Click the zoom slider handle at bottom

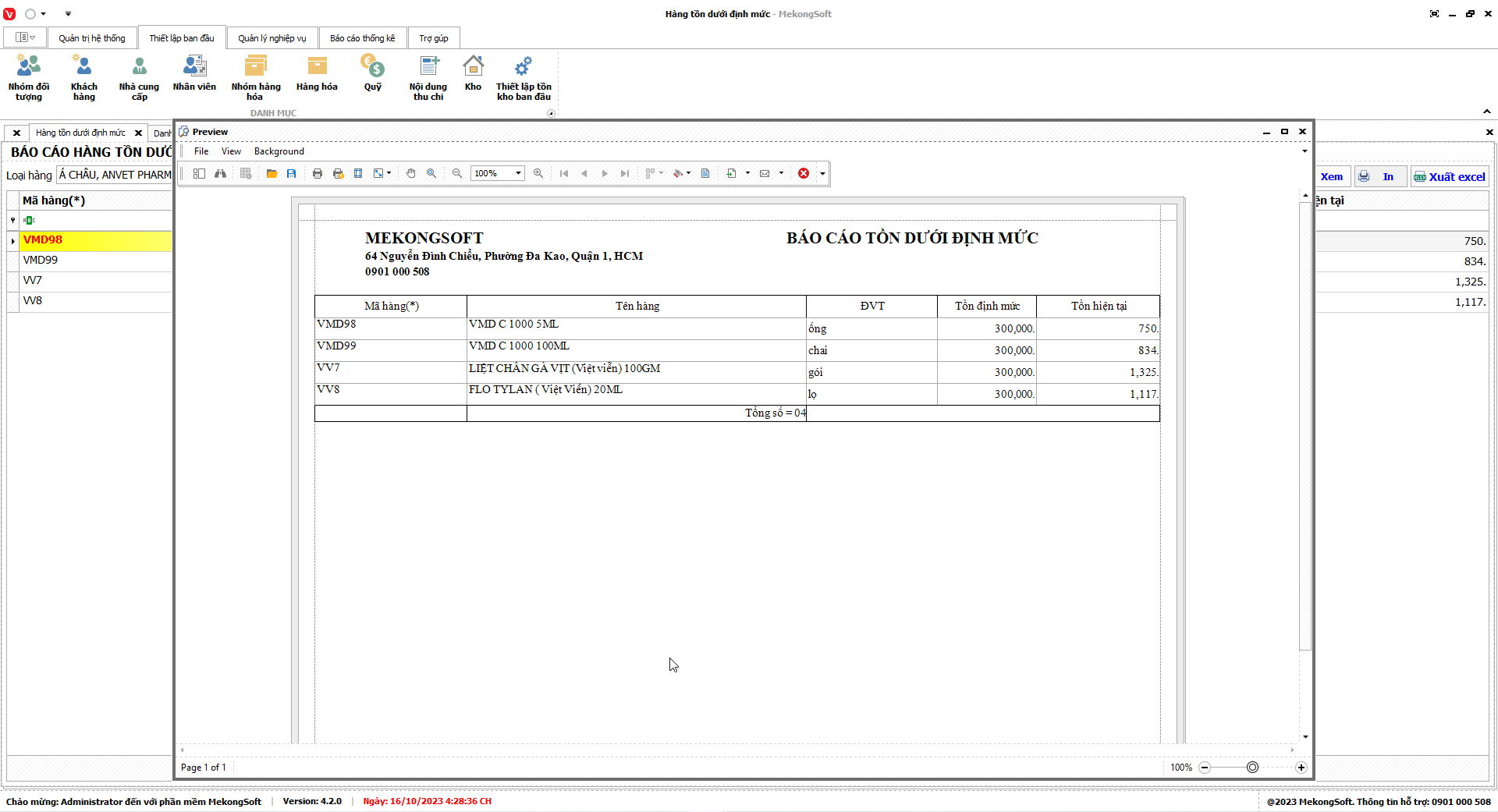[1252, 768]
